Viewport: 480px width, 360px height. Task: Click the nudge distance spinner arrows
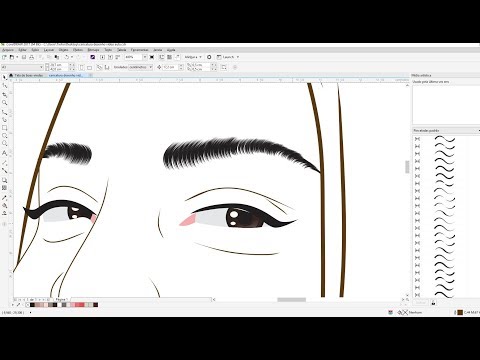coord(181,67)
